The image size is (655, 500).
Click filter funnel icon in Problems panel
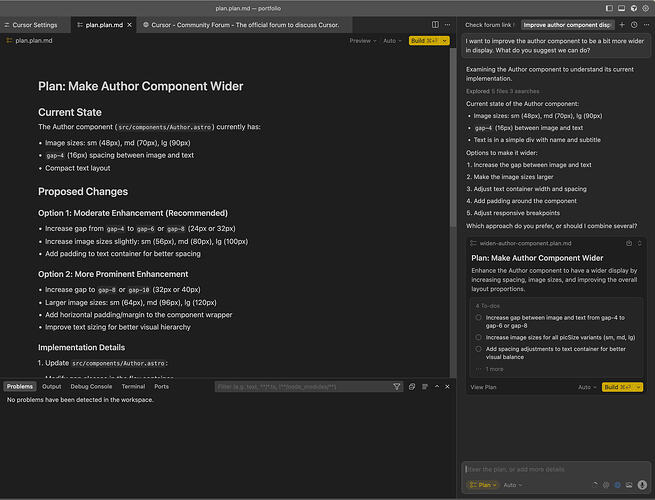click(x=396, y=387)
